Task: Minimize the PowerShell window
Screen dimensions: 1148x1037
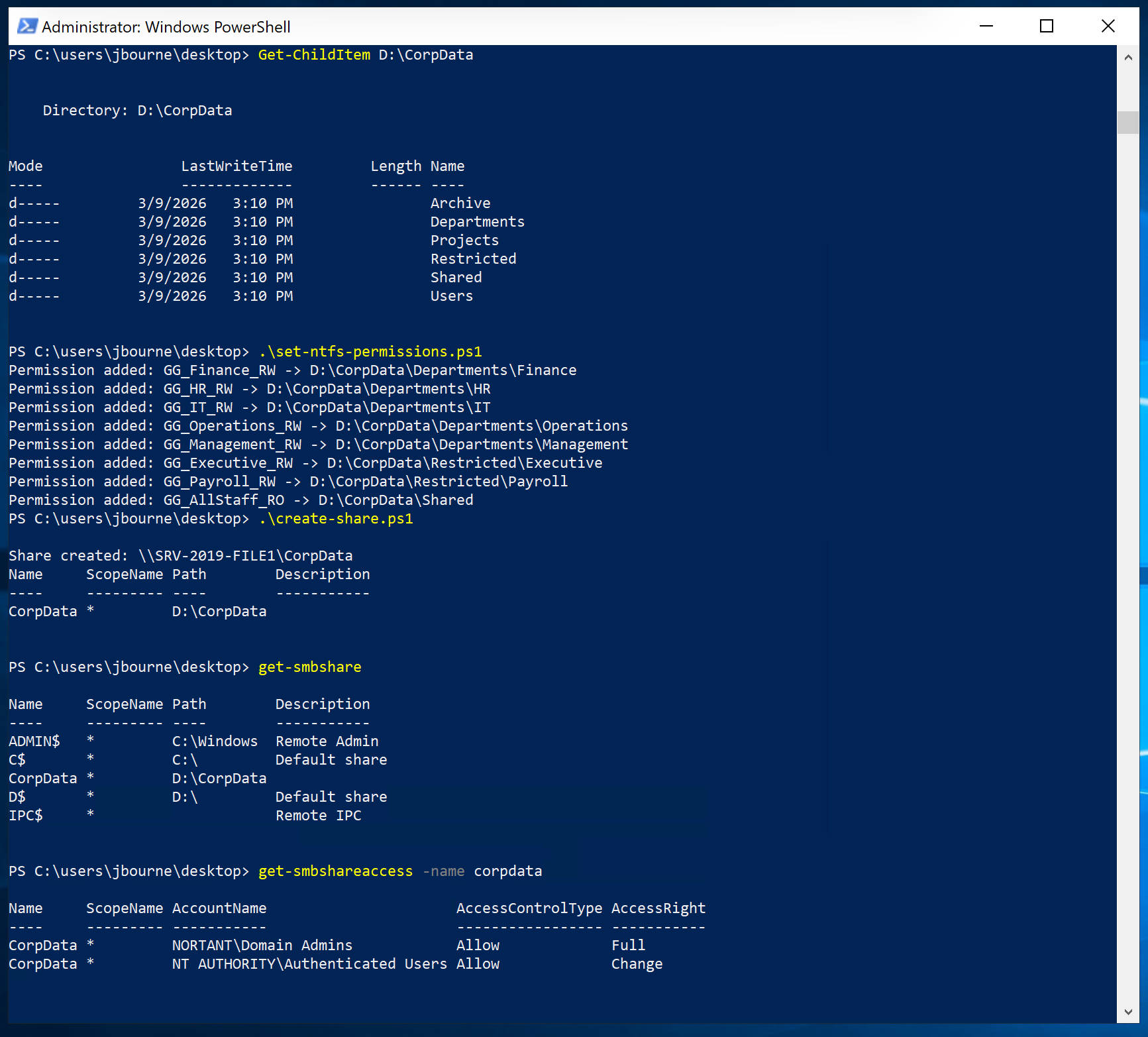Action: [986, 27]
